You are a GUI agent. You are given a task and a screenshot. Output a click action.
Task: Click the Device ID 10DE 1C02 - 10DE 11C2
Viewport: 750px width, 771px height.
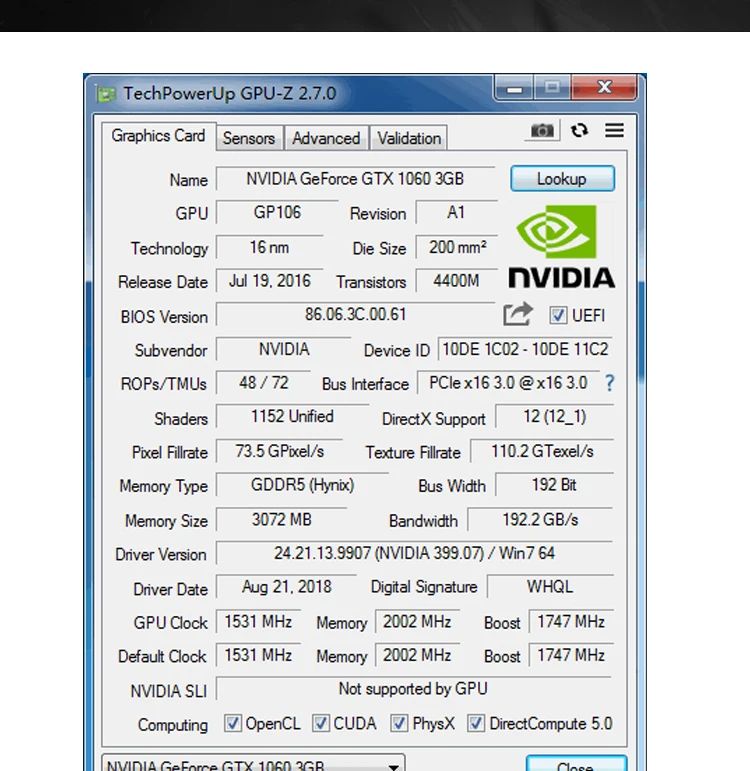pyautogui.click(x=525, y=349)
